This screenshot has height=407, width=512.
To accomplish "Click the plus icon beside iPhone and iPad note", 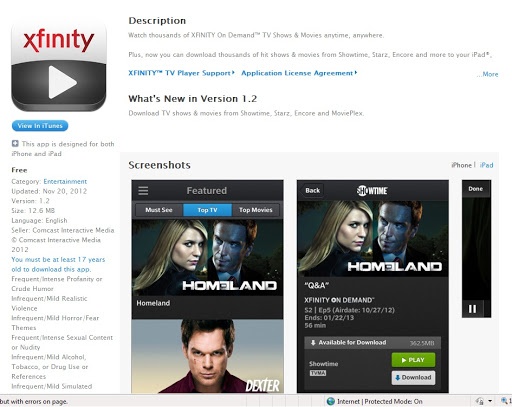I will tap(15, 144).
